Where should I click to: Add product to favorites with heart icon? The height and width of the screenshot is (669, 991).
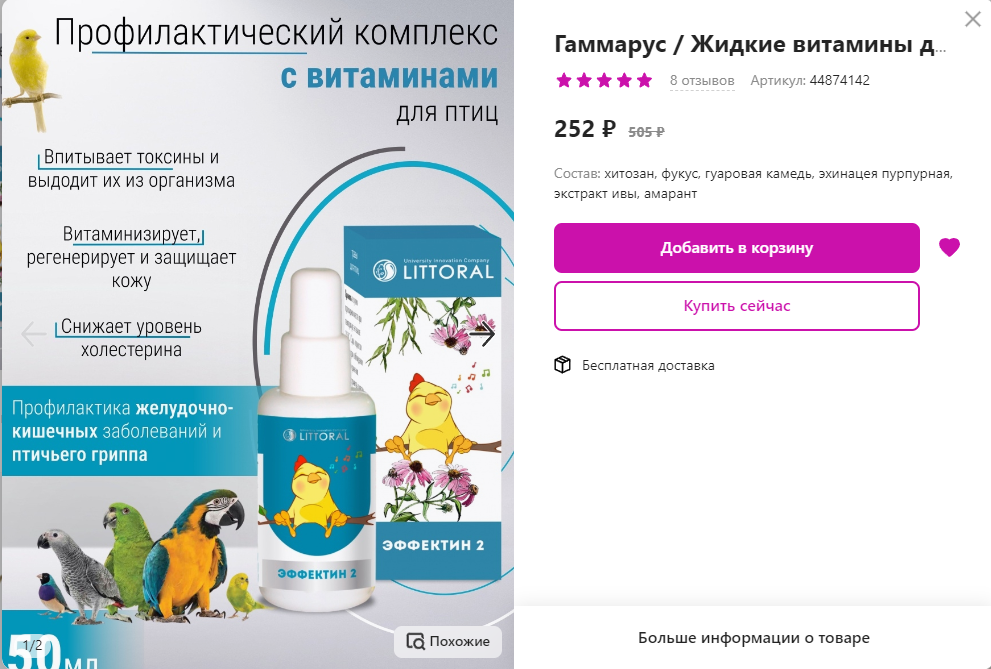[949, 247]
